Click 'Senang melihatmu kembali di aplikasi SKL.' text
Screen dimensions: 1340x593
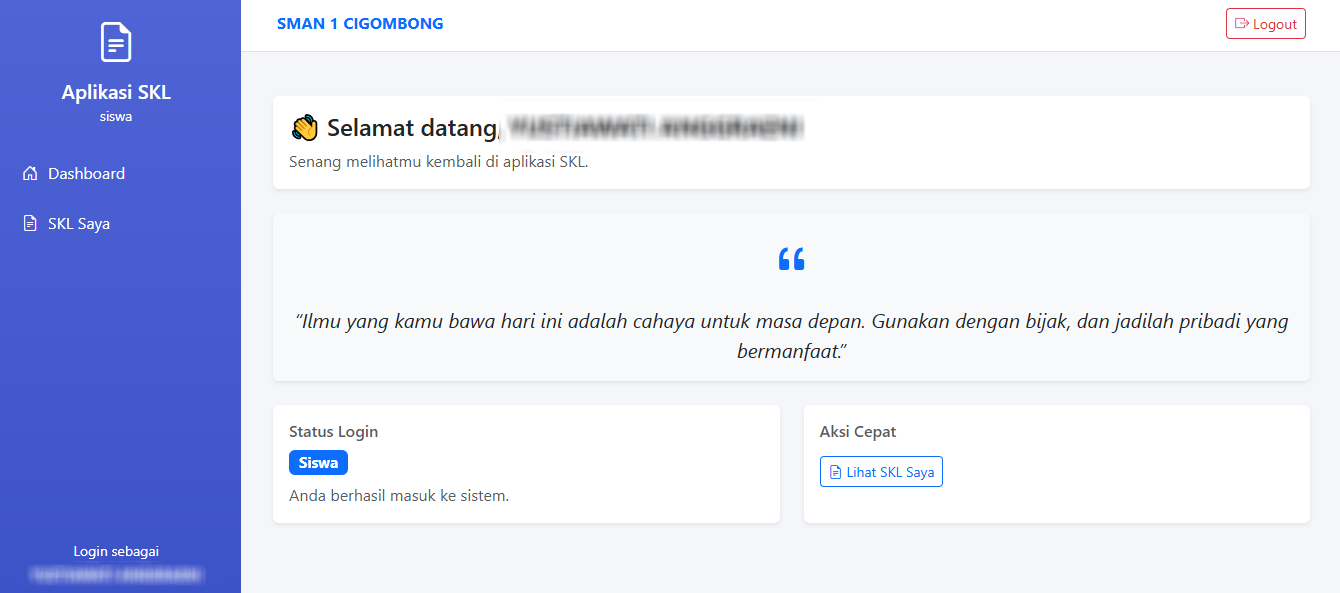(439, 162)
